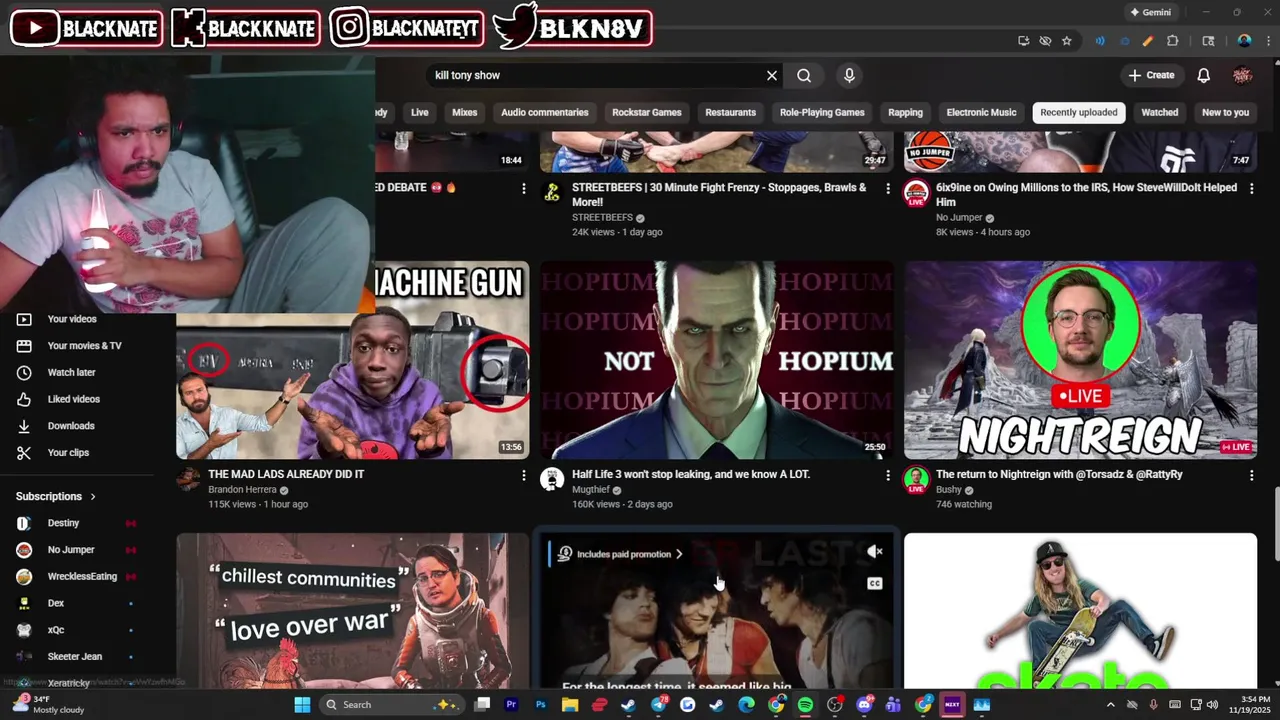Select the Live filter chip
The height and width of the screenshot is (720, 1280).
[420, 112]
